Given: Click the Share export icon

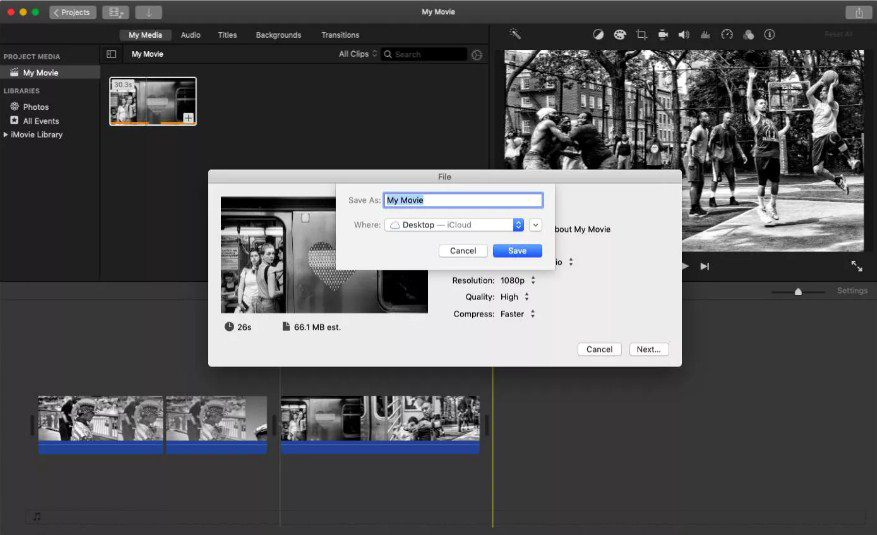Looking at the screenshot, I should click(859, 12).
